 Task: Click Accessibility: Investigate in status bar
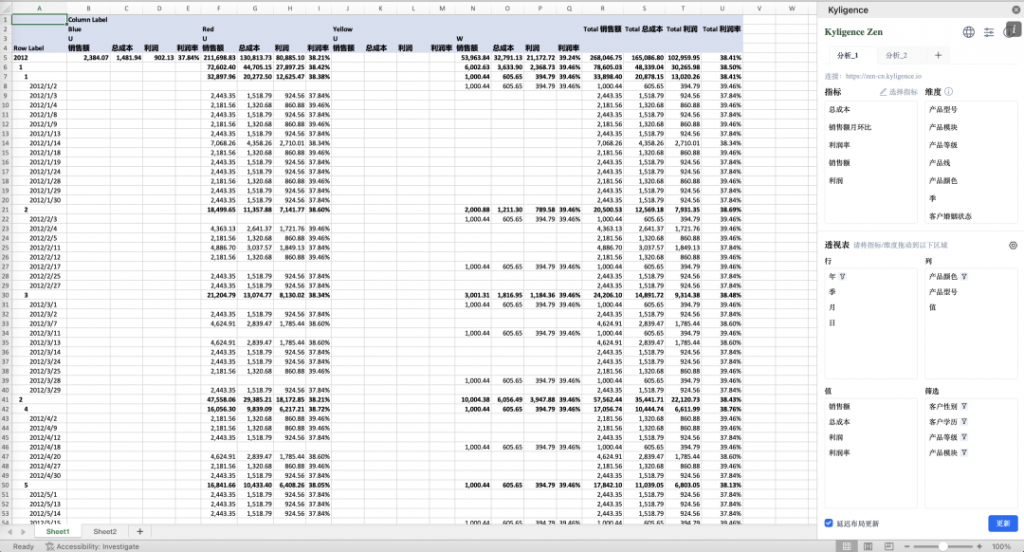(92, 546)
